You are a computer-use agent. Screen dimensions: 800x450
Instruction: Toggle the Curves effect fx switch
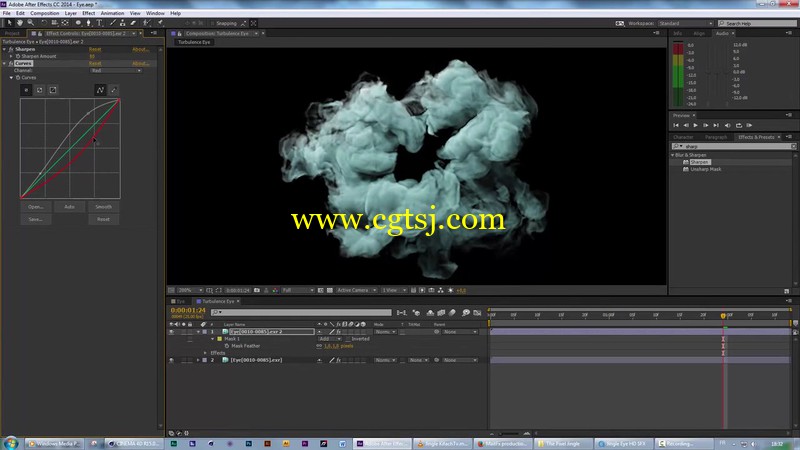pos(11,64)
